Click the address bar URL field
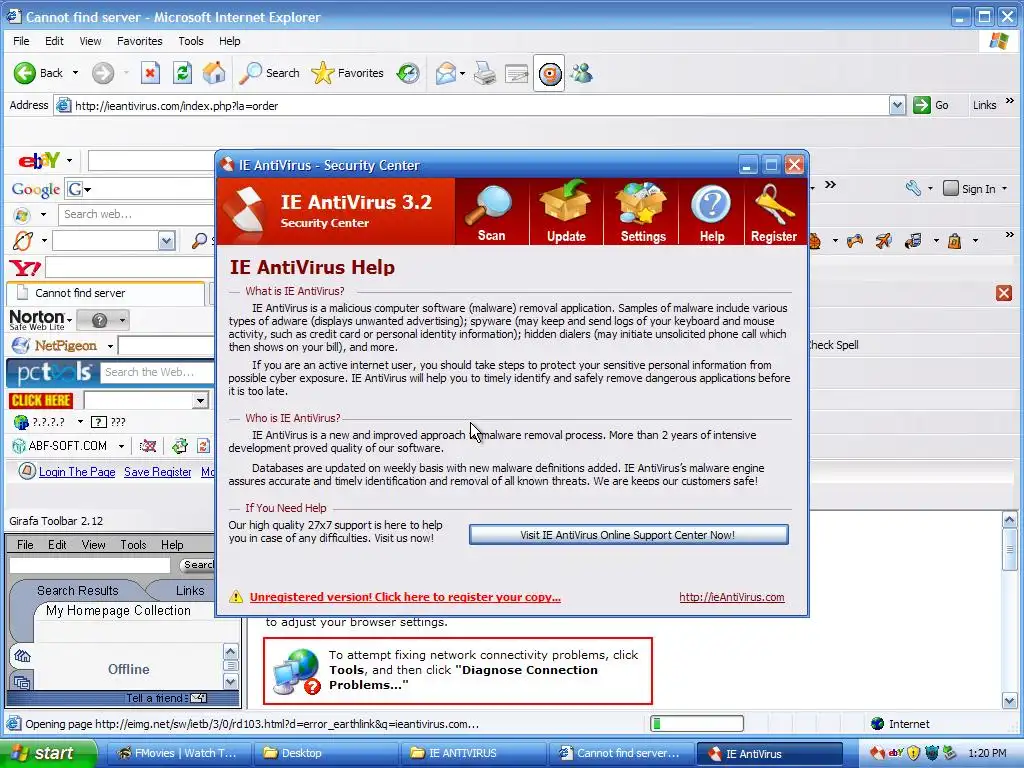This screenshot has width=1024, height=768. point(480,105)
